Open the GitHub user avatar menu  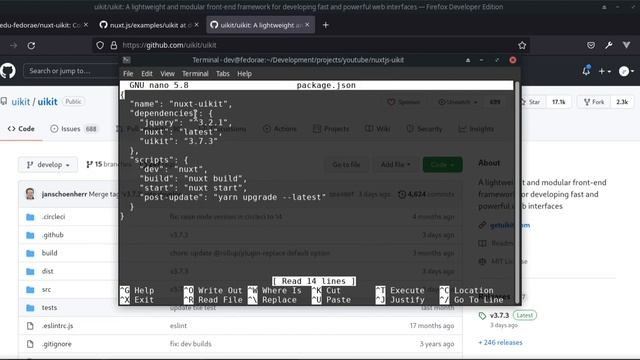(626, 71)
